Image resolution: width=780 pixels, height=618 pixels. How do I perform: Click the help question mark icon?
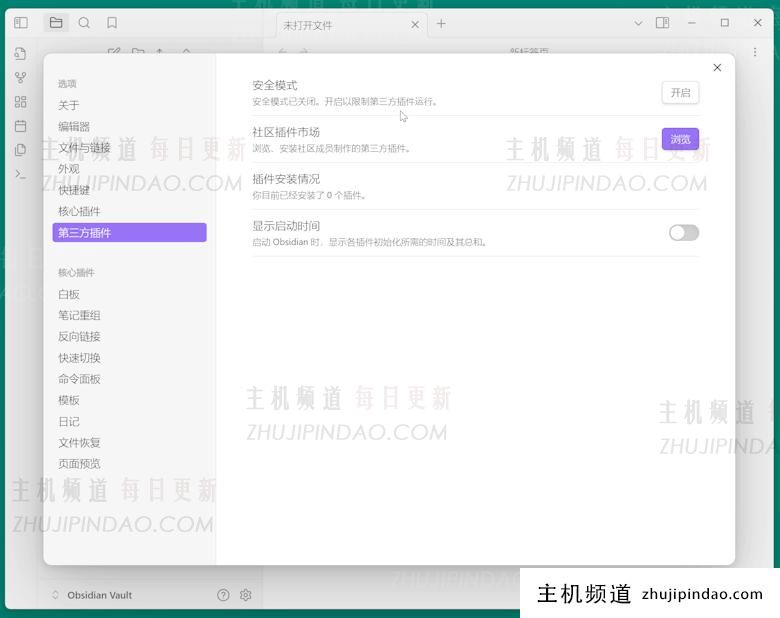[x=223, y=595]
